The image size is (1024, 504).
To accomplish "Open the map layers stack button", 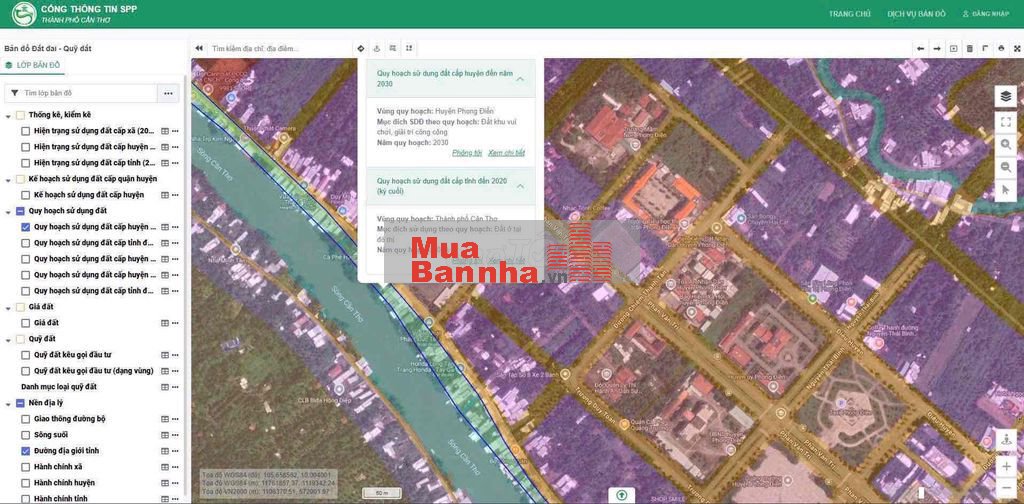I will point(1005,96).
